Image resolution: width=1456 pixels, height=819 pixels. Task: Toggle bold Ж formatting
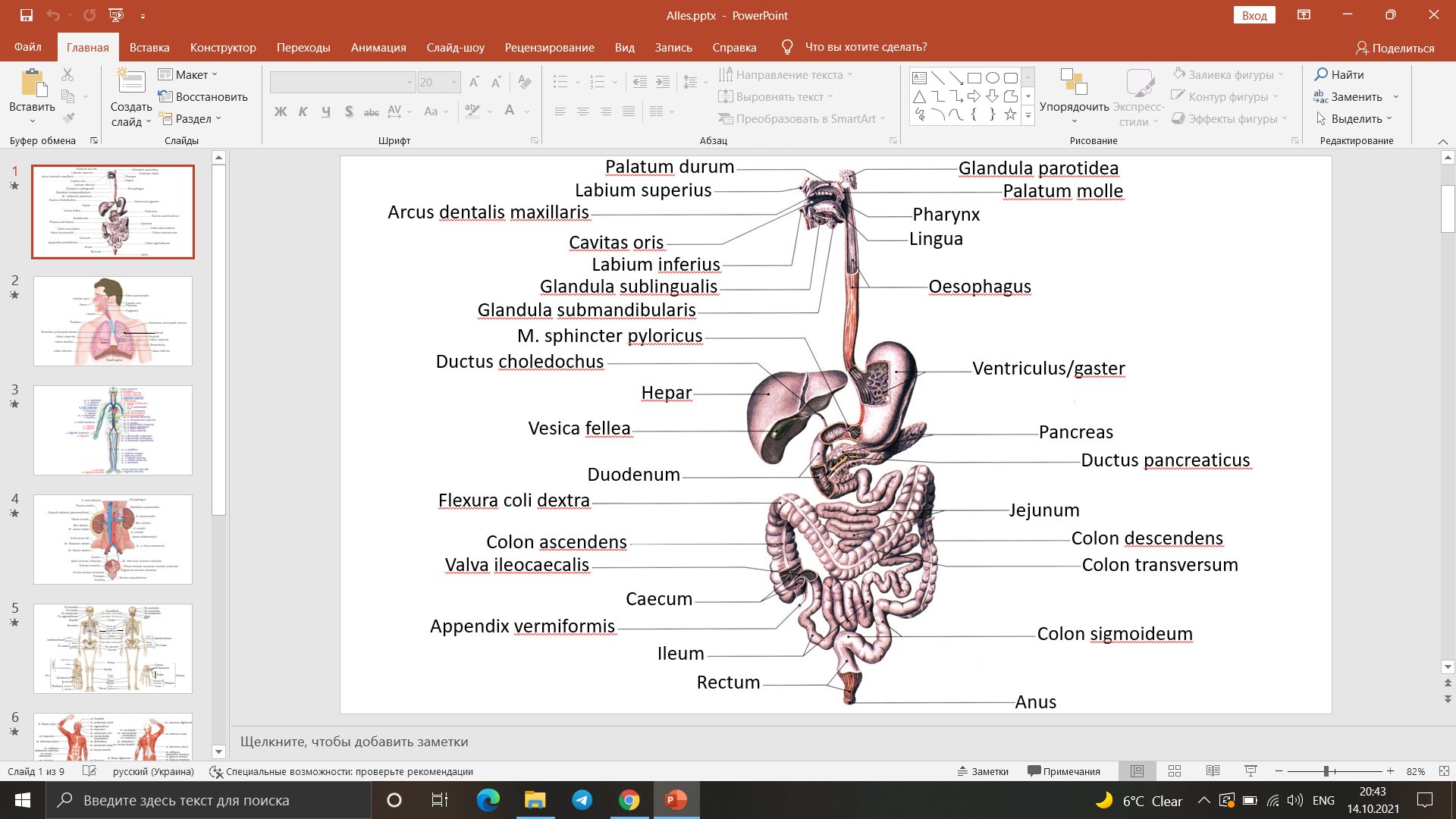[281, 111]
